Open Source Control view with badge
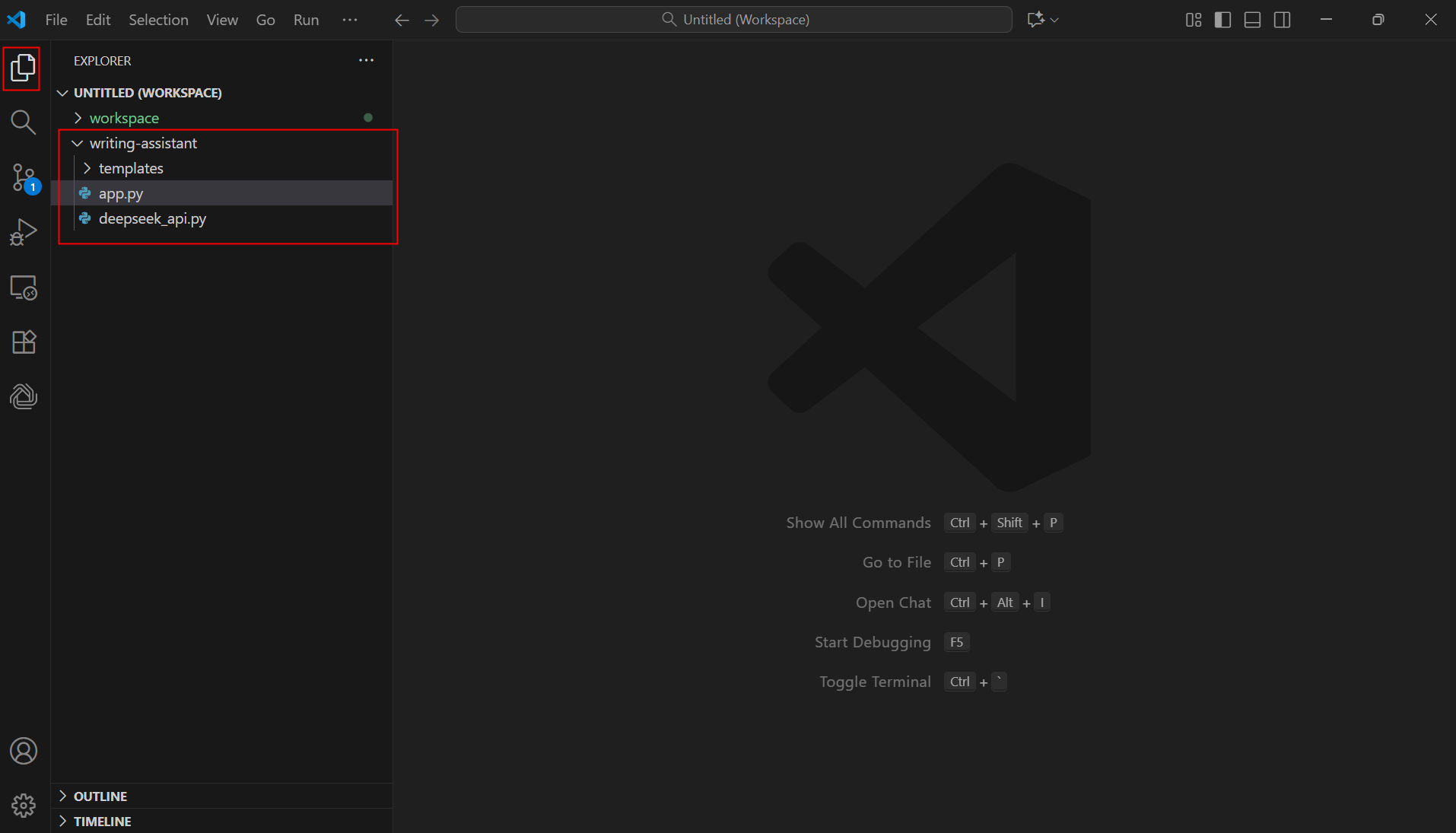This screenshot has width=1456, height=833. click(23, 177)
